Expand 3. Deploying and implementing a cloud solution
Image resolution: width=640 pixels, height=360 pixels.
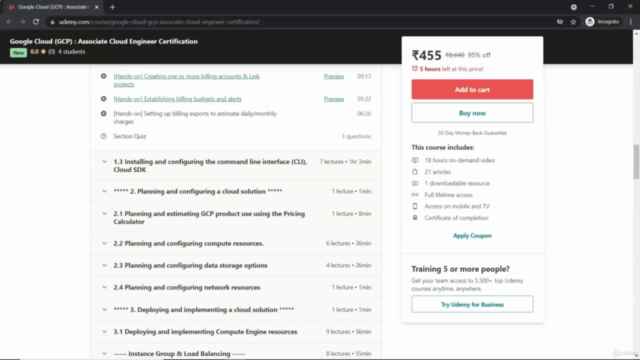(x=236, y=309)
